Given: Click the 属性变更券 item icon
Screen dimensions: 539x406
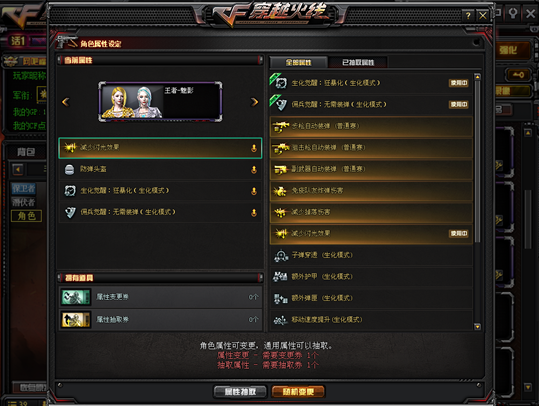Looking at the screenshot, I should tap(76, 297).
